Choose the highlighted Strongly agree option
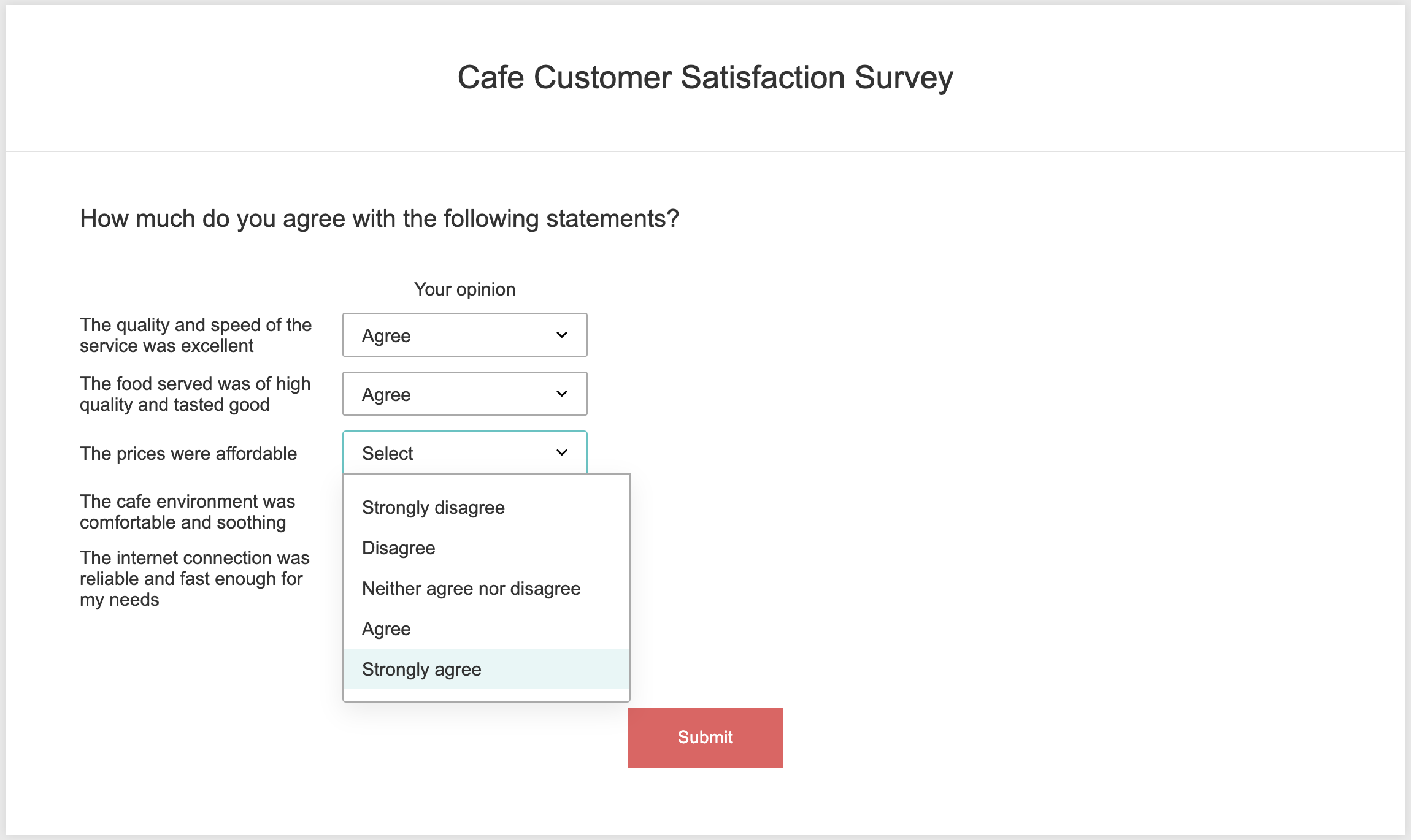The image size is (1411, 840). [x=422, y=670]
